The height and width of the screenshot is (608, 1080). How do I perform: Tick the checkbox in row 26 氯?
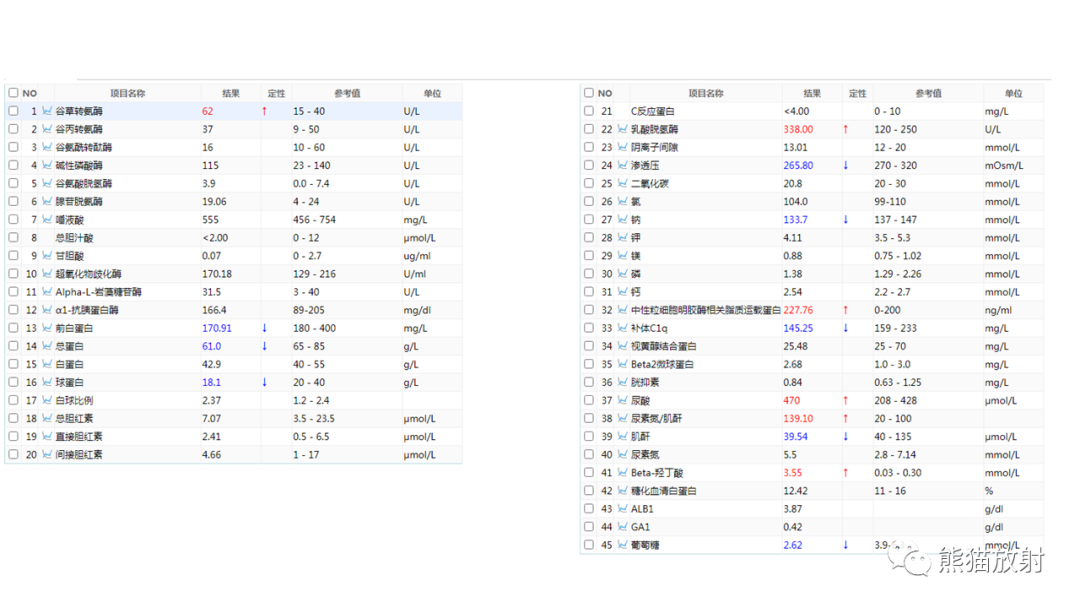coord(589,201)
